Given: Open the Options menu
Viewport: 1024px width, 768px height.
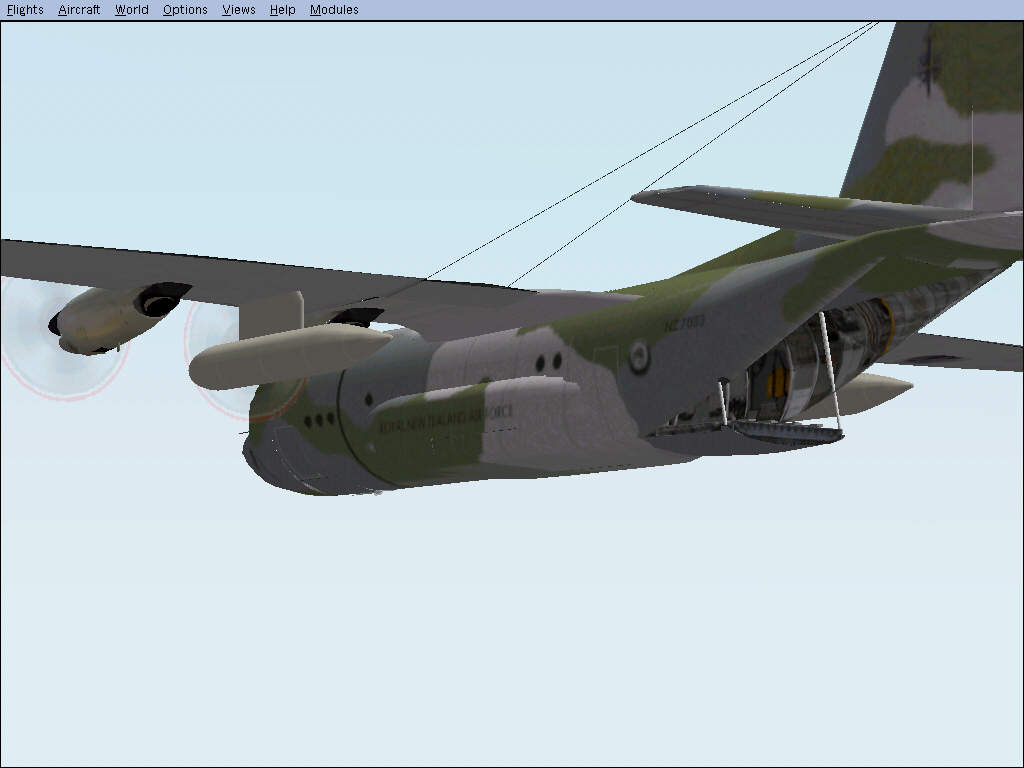Looking at the screenshot, I should 185,10.
